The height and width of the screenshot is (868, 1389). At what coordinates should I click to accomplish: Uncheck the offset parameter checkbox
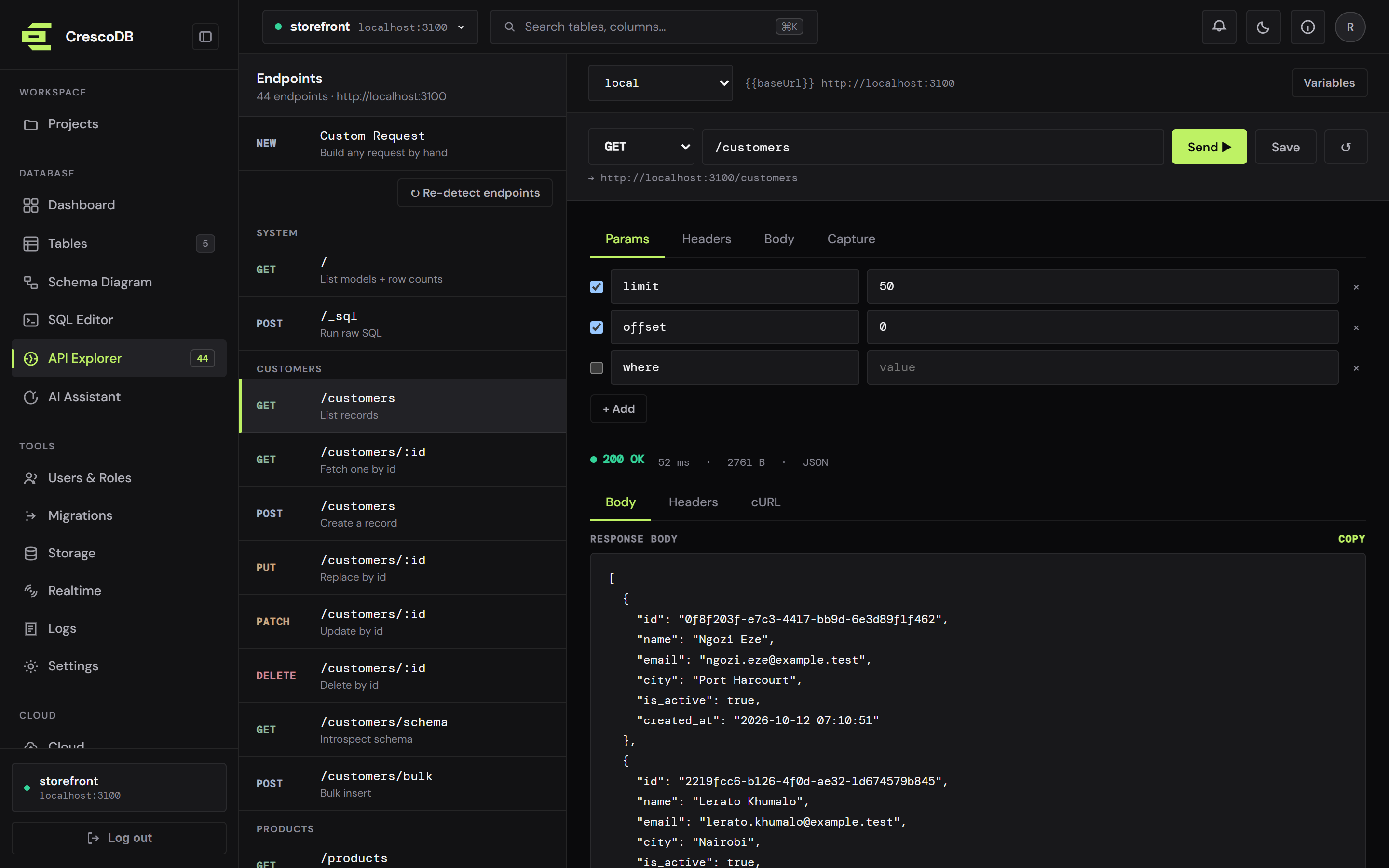596,327
